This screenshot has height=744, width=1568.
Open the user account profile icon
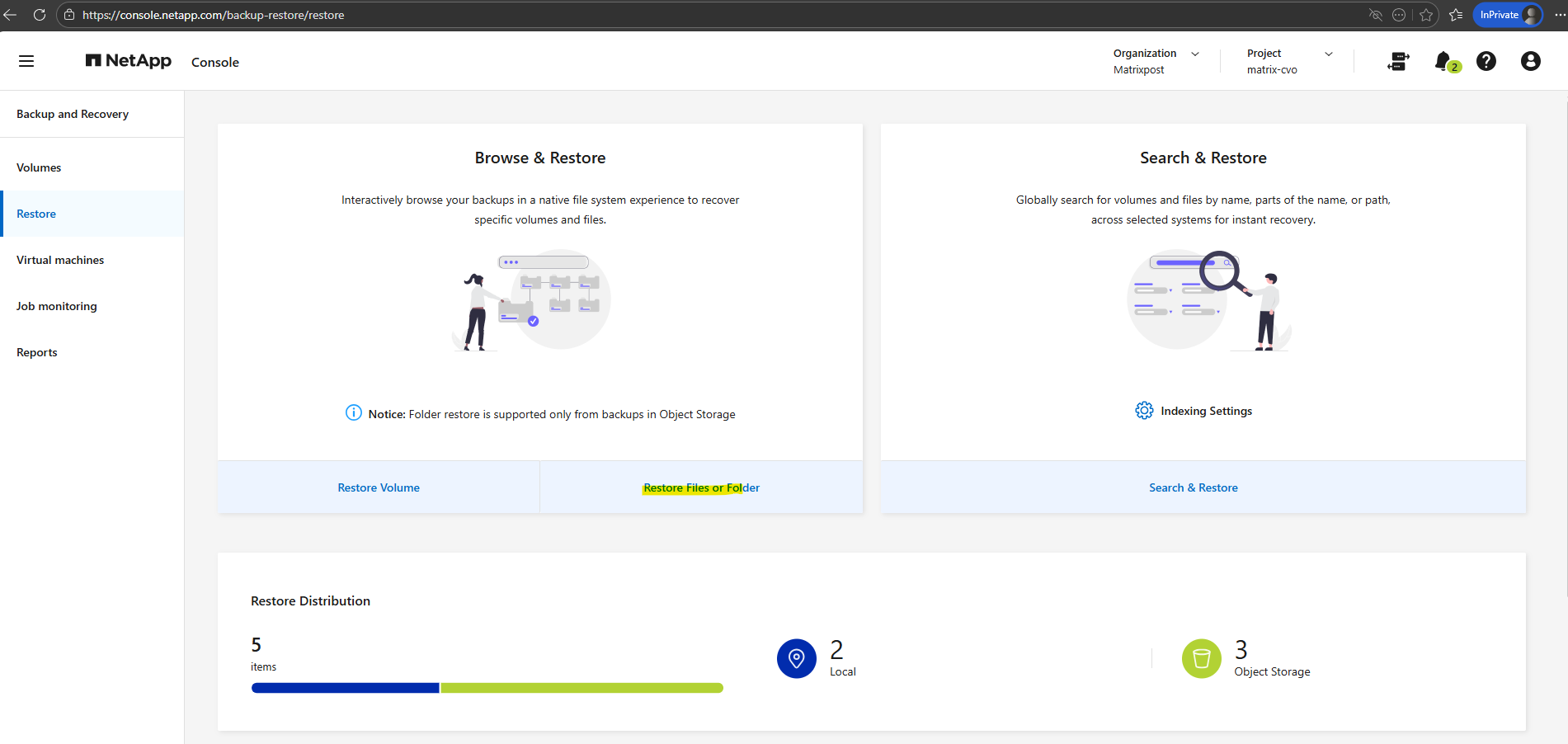pyautogui.click(x=1530, y=61)
